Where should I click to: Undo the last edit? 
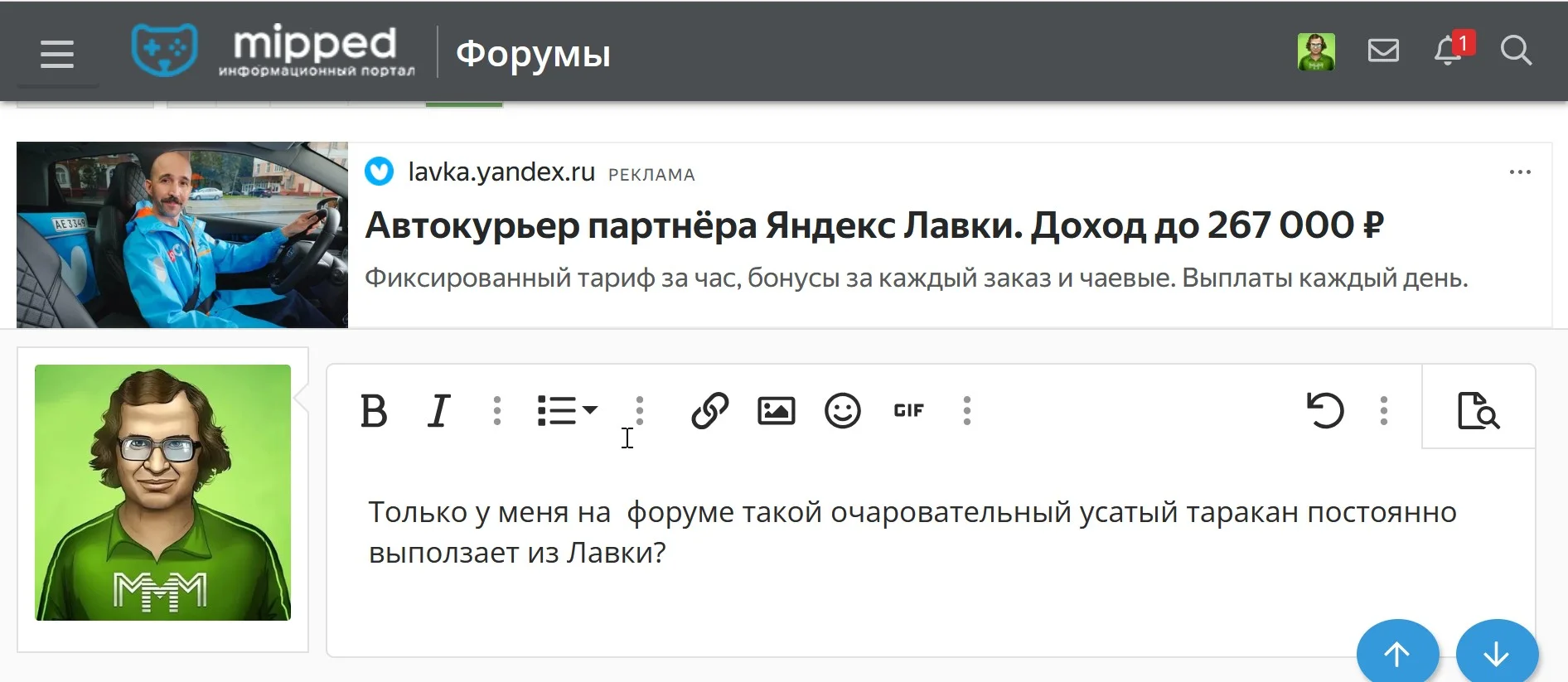[x=1324, y=410]
